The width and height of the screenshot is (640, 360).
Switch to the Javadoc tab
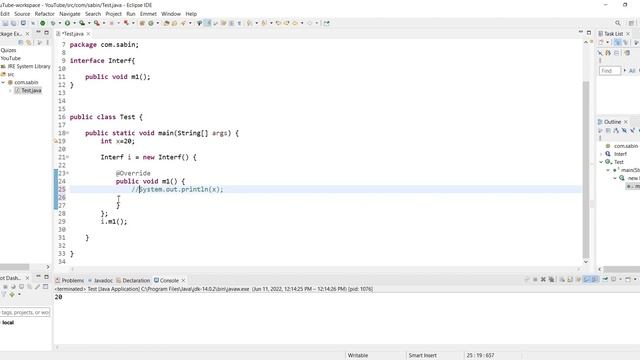point(100,280)
